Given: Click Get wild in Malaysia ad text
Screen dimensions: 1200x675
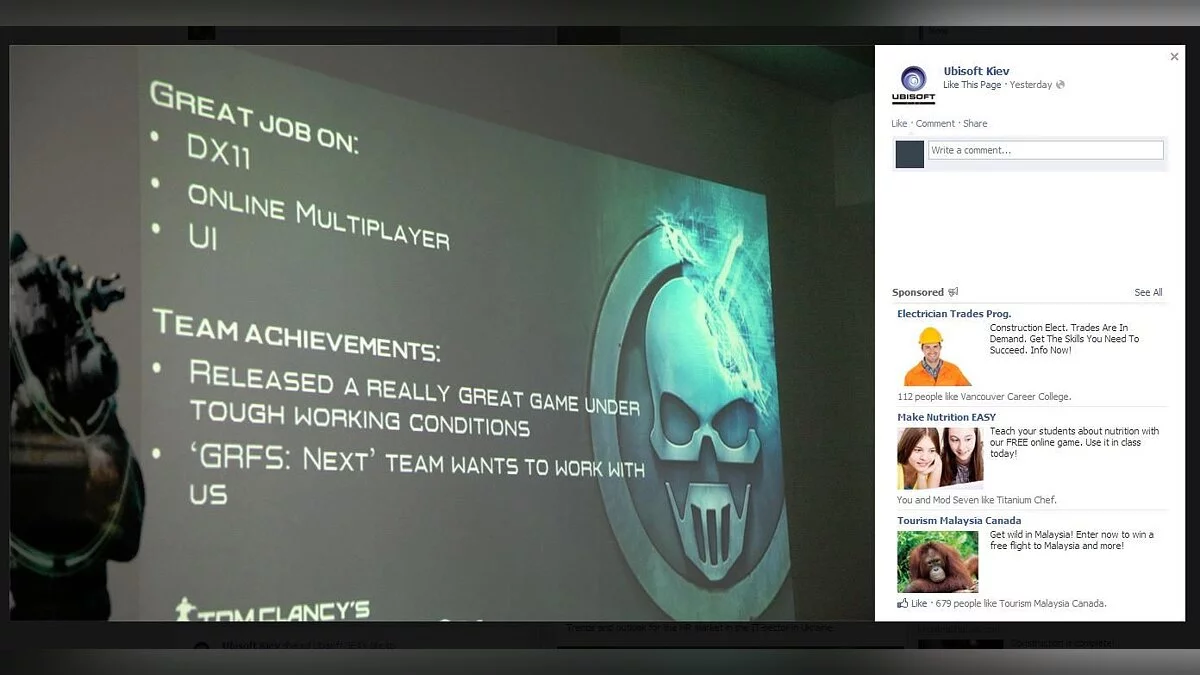Looking at the screenshot, I should [1072, 541].
